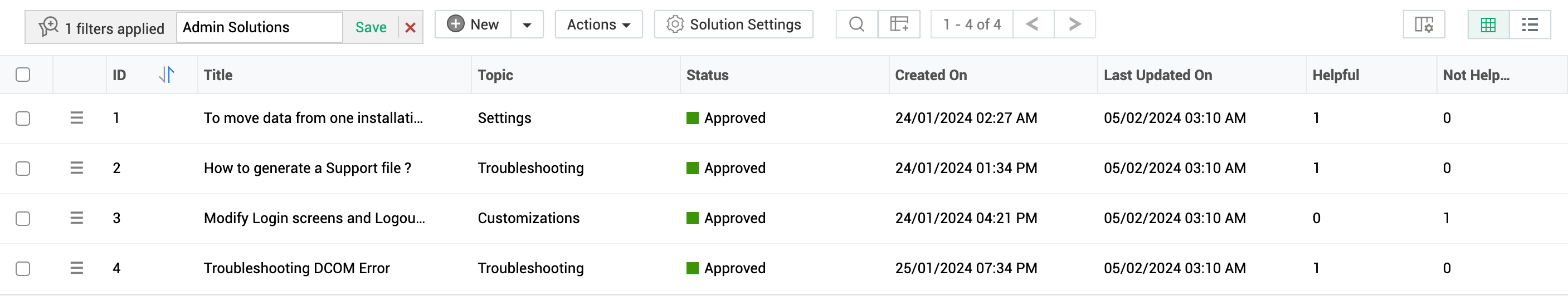Click the Admin Solutions filter name field
Screen dimensions: 1568x296
tap(259, 27)
